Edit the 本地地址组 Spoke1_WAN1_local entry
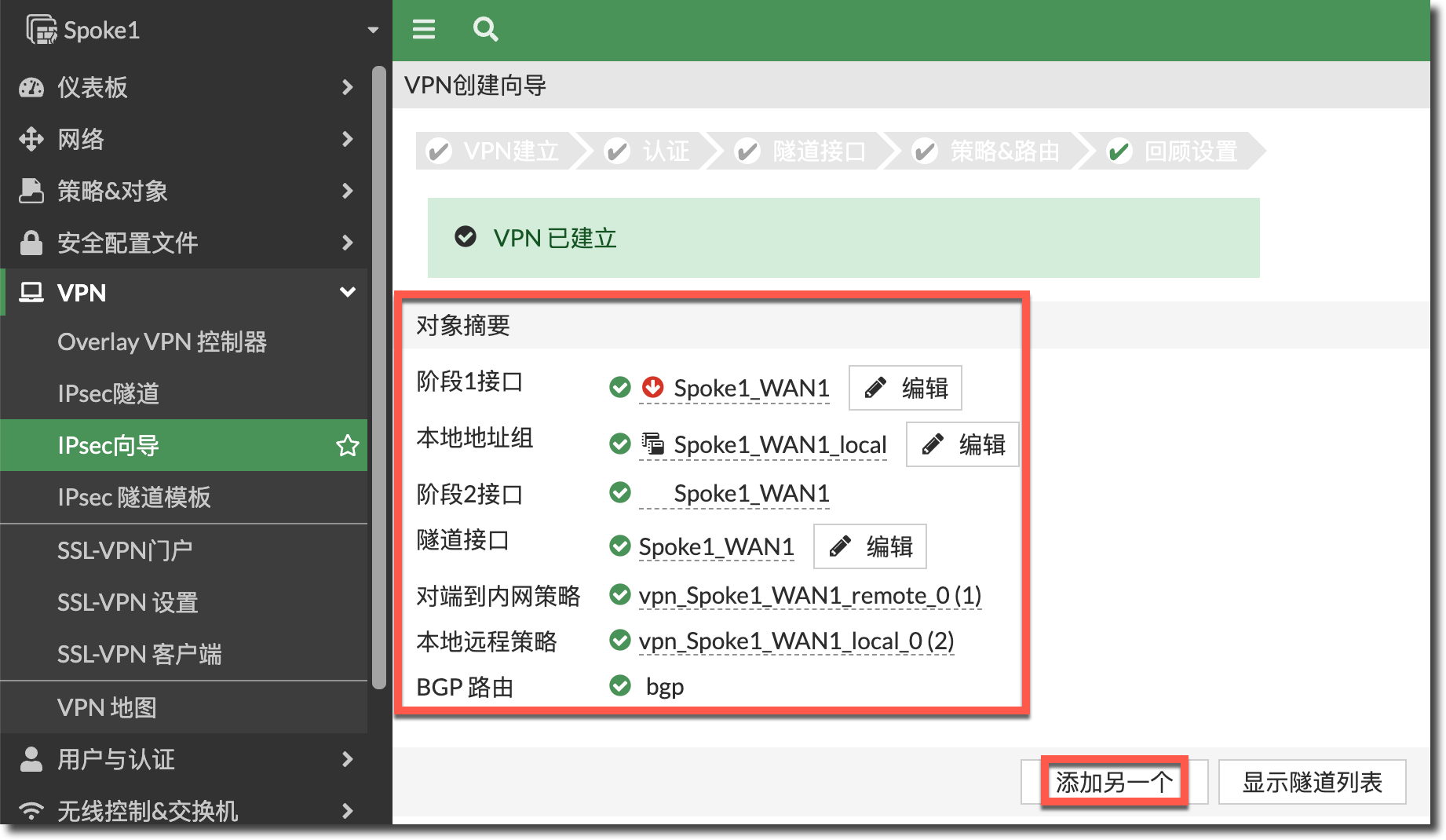This screenshot has height=840, width=1446. coord(962,444)
